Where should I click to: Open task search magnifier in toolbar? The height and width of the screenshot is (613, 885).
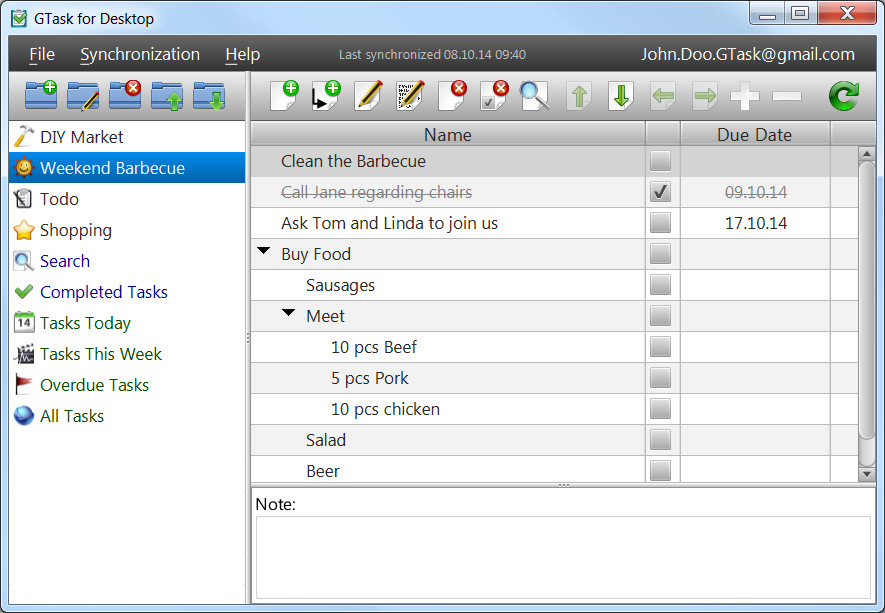coord(535,95)
